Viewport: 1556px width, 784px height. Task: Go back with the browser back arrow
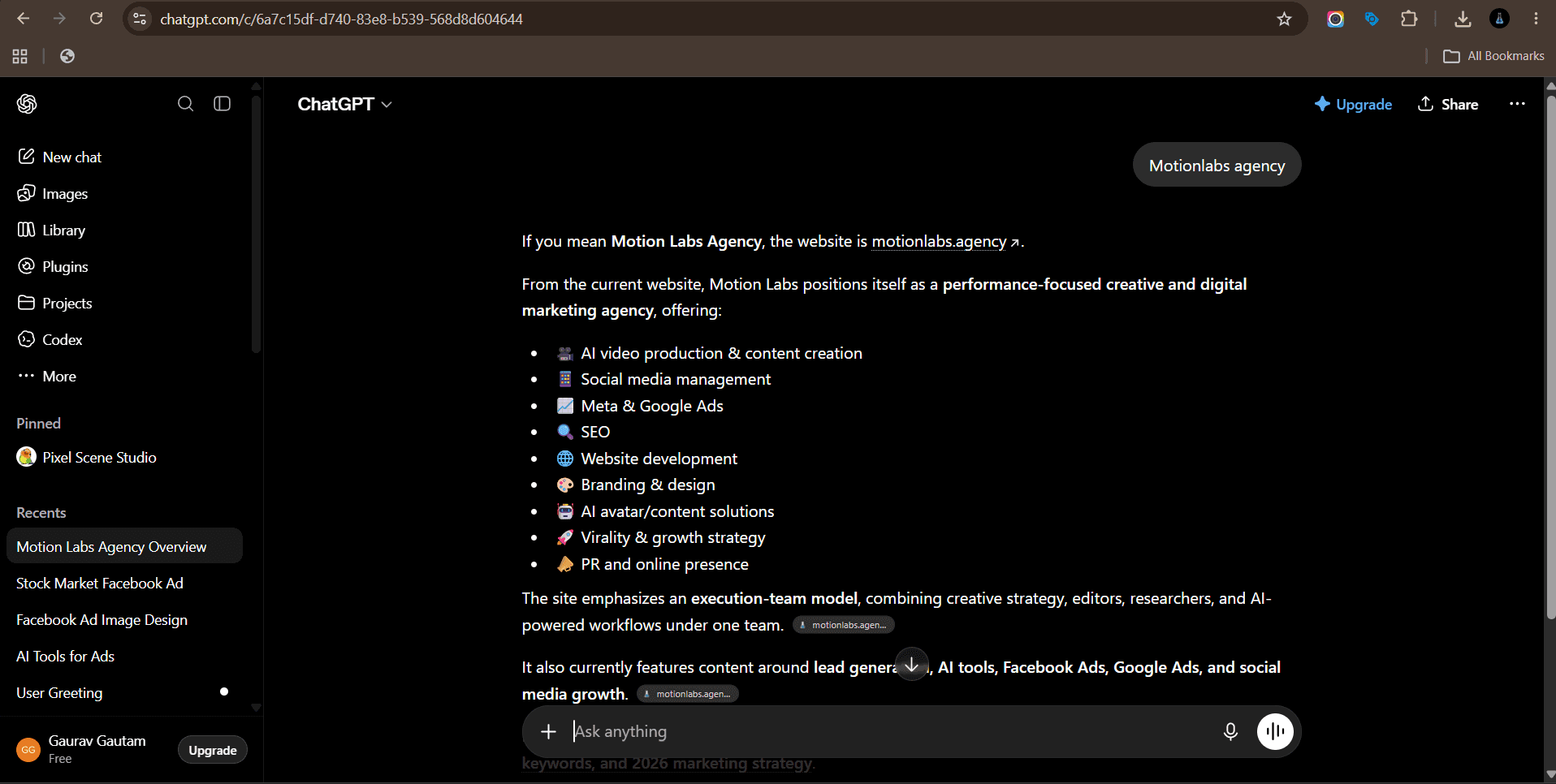click(x=23, y=19)
